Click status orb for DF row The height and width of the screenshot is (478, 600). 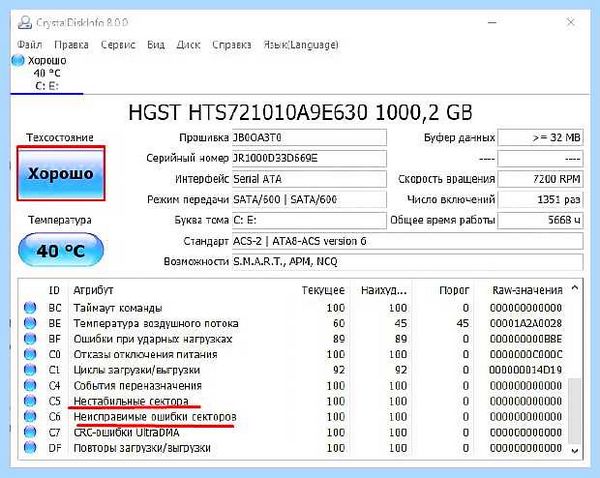pyautogui.click(x=30, y=447)
